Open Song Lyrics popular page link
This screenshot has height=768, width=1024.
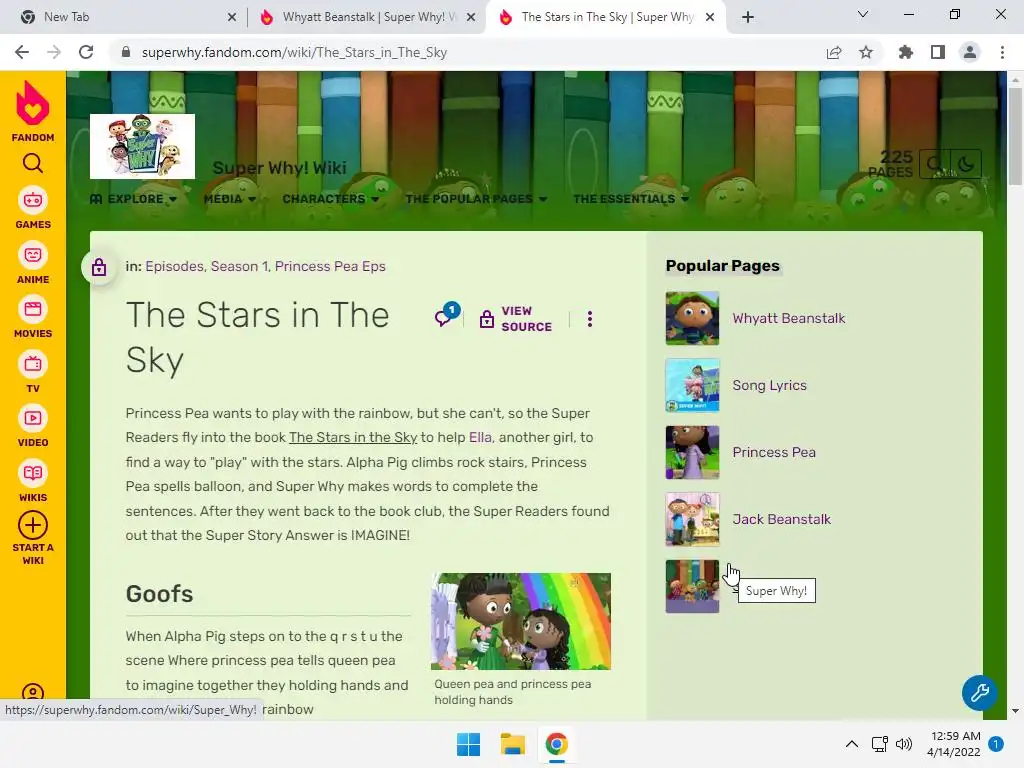tap(769, 385)
